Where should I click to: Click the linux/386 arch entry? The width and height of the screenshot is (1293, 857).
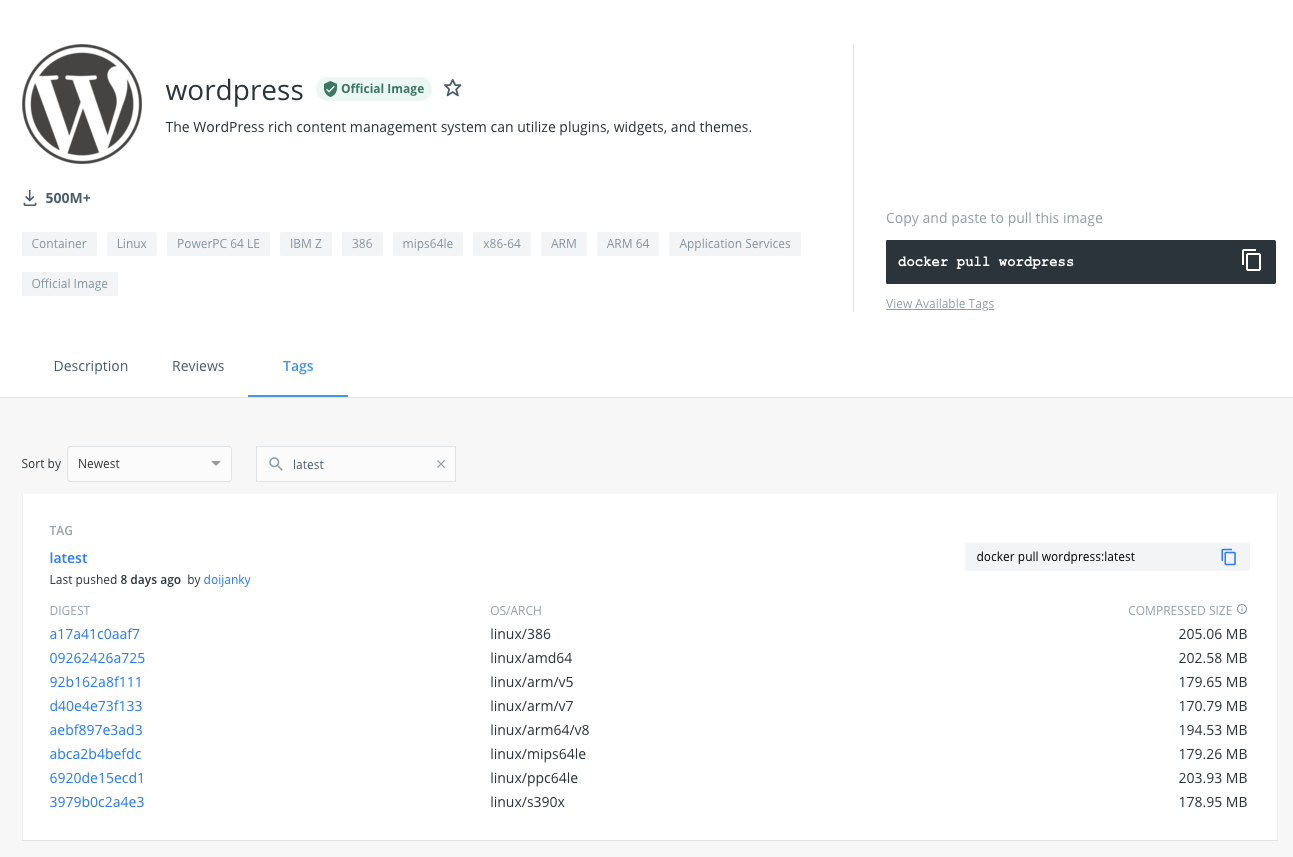[x=520, y=634]
